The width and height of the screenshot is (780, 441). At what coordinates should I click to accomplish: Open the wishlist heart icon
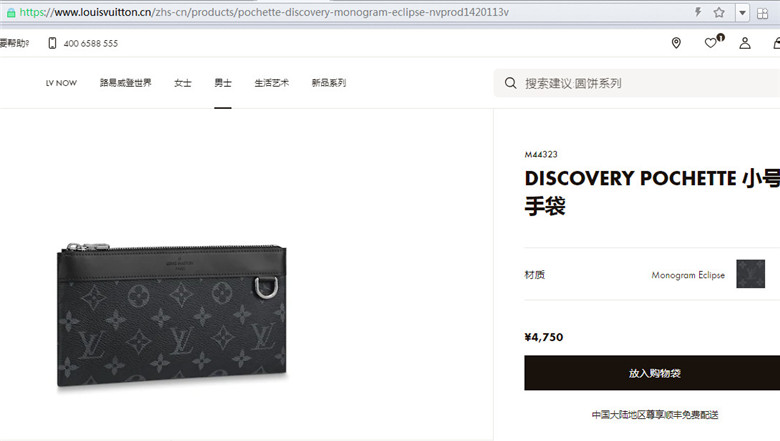[711, 43]
